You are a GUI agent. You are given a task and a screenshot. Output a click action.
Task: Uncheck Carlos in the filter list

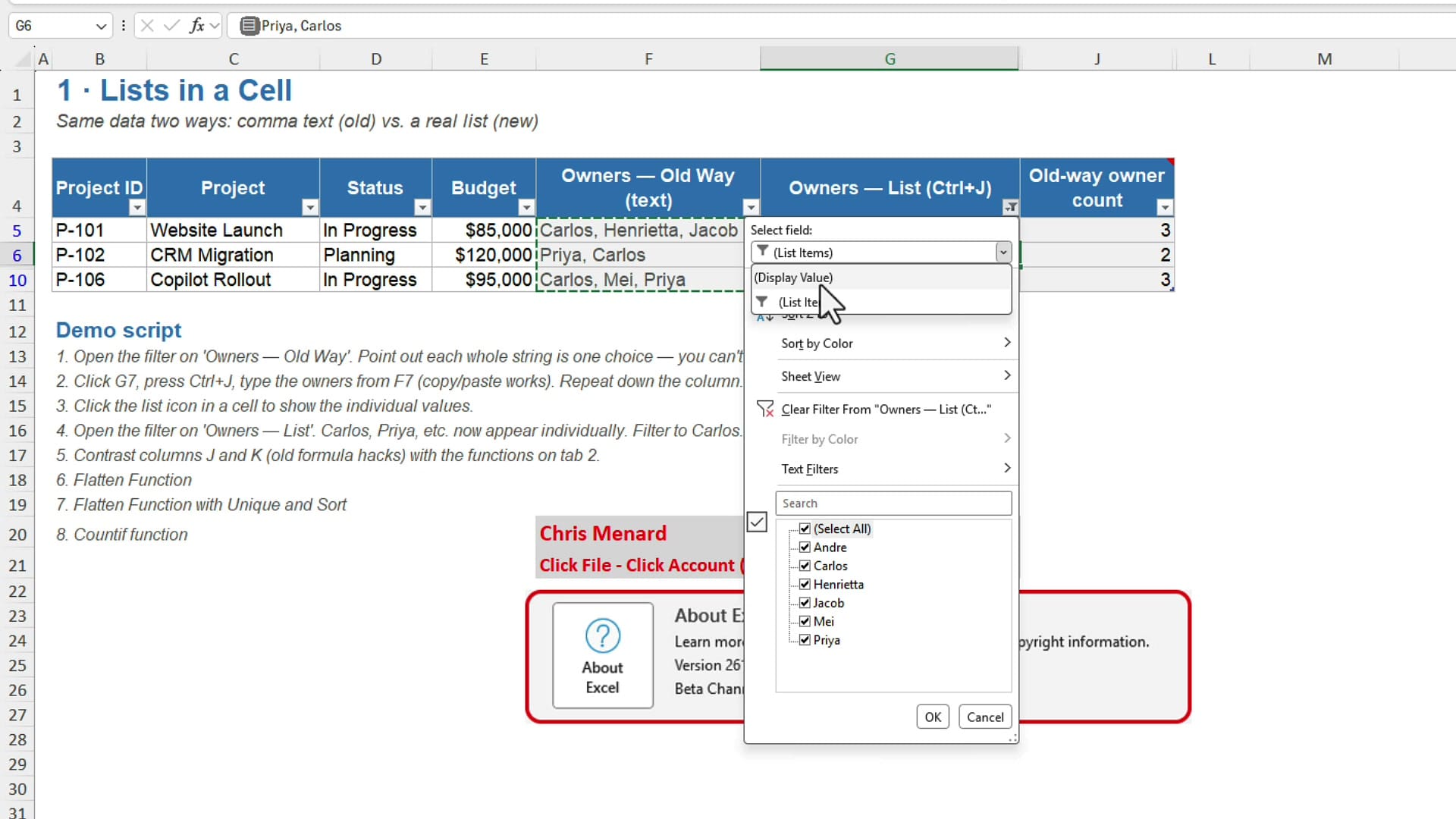tap(805, 566)
